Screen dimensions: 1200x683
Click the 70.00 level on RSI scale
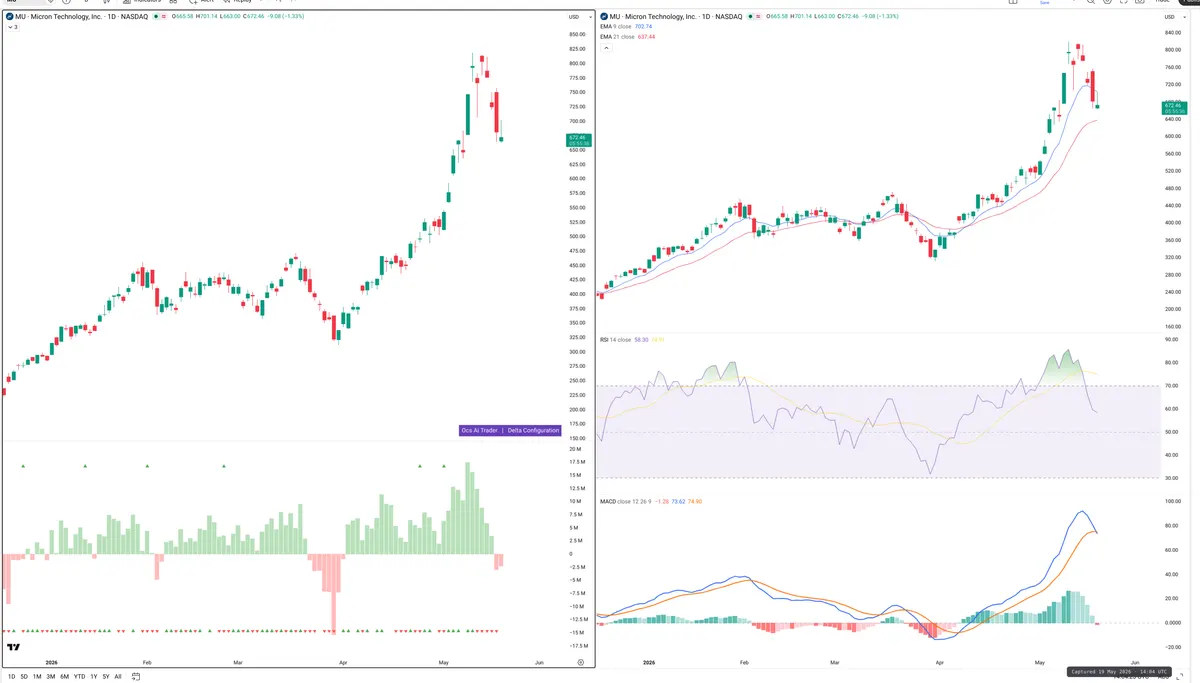point(1173,386)
